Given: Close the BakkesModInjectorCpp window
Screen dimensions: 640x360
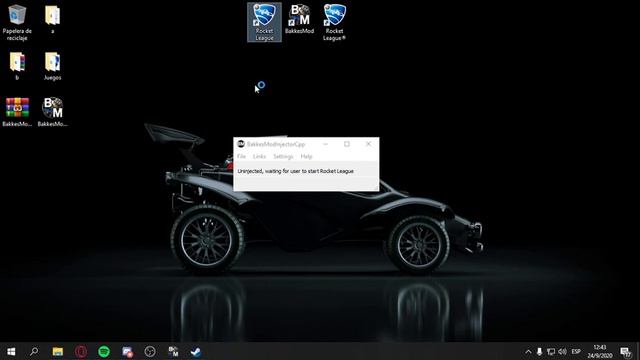Looking at the screenshot, I should 368,144.
